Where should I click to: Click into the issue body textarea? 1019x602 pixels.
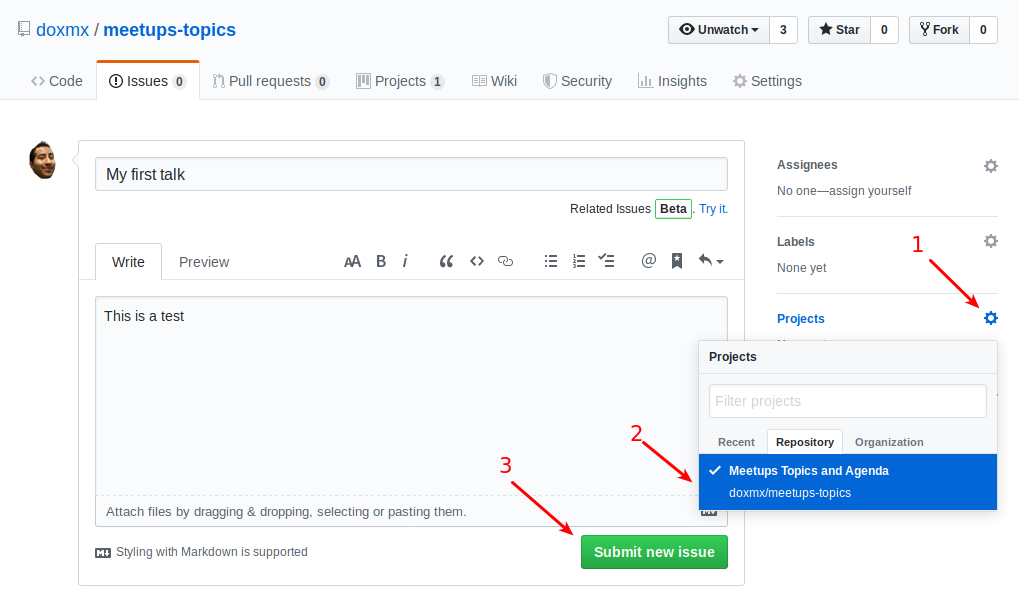click(x=411, y=397)
